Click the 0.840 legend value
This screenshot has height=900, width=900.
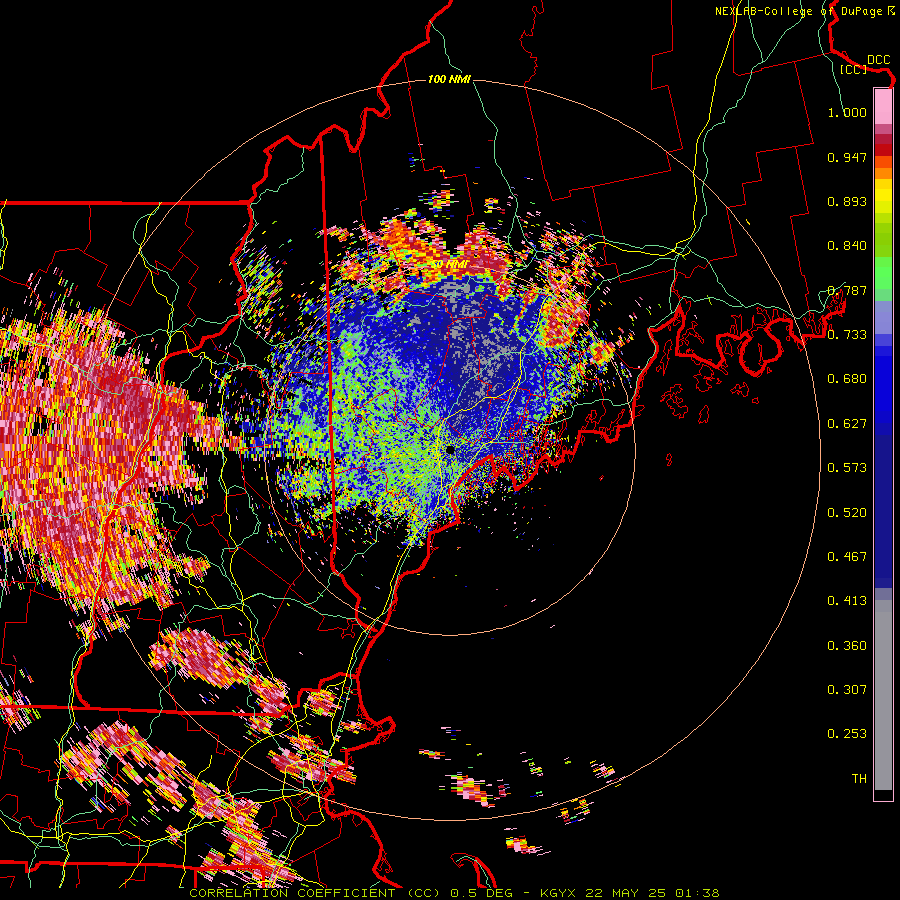point(847,246)
